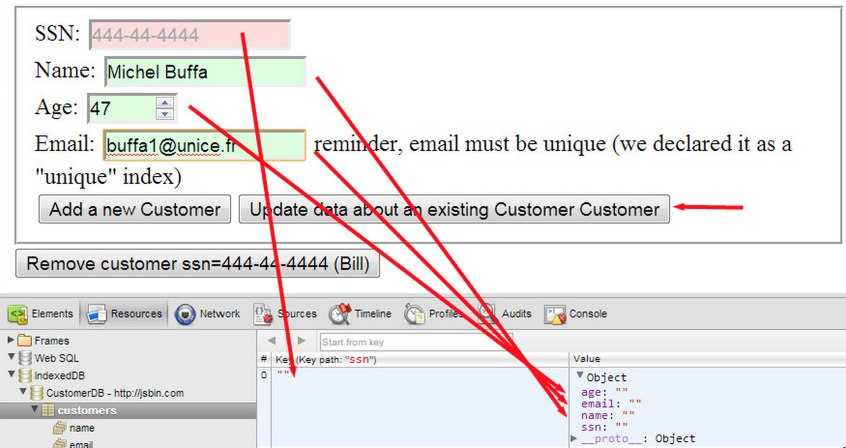This screenshot has width=846, height=448.
Task: Click Update data about an existing Customer
Action: [x=454, y=209]
